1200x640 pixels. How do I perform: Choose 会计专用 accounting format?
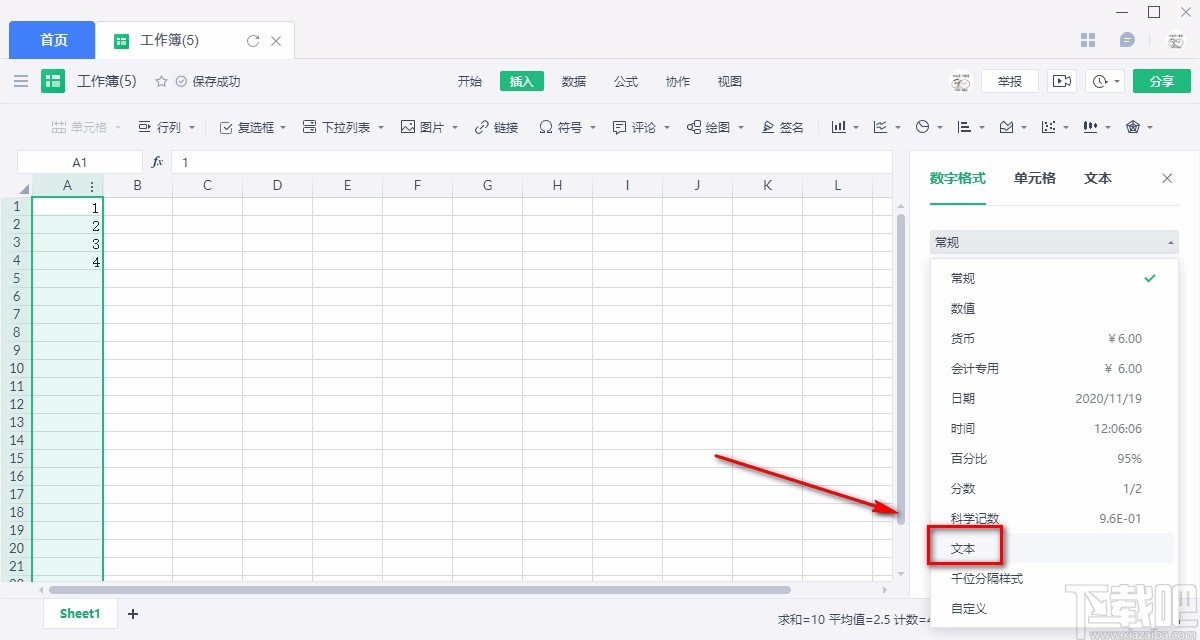1052,368
